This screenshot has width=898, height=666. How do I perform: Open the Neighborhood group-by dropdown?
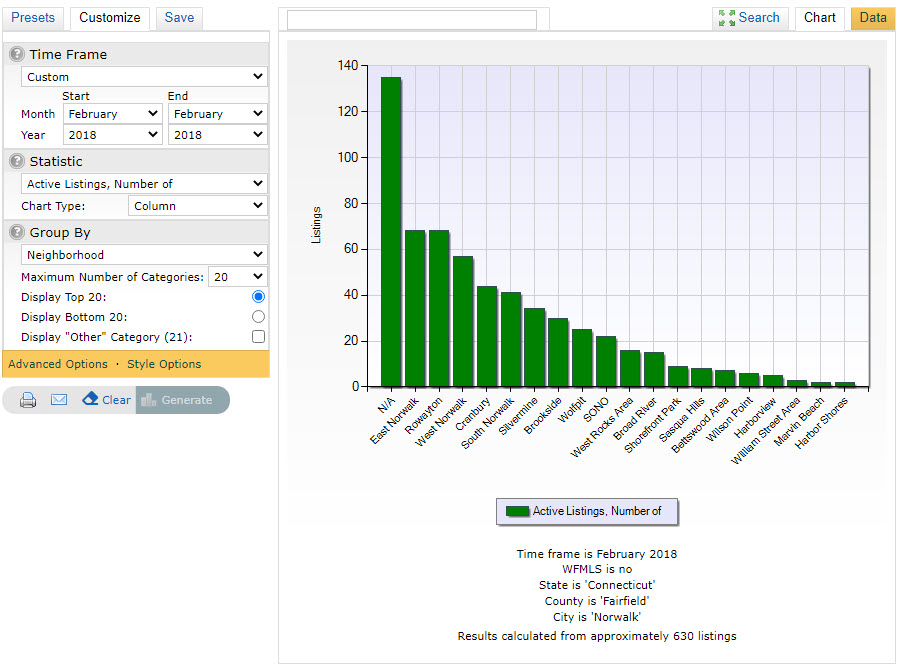click(144, 255)
